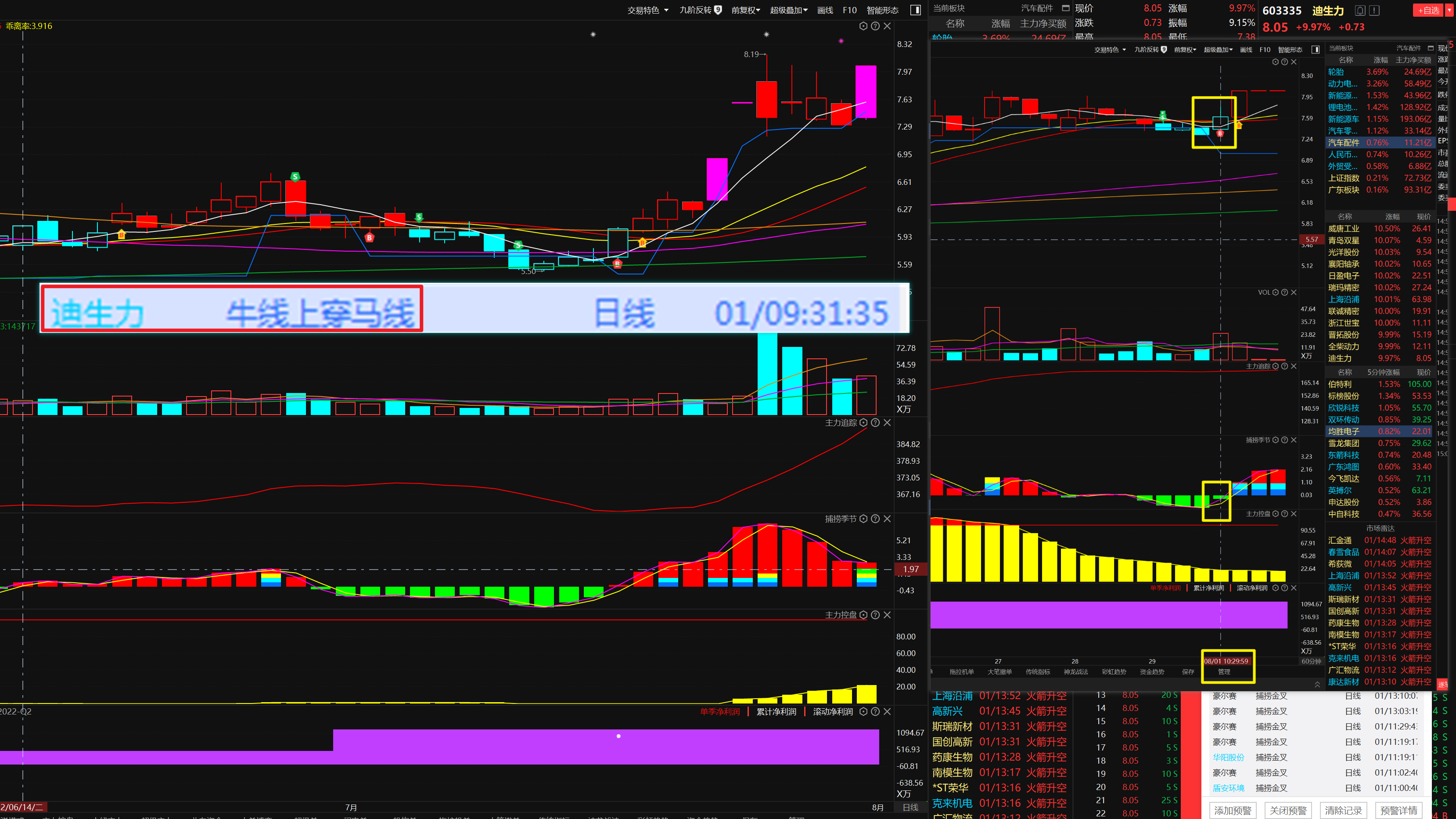This screenshot has height=819, width=1456.
Task: Click the alert bell icon beside 迪生力
Action: tap(1360, 10)
